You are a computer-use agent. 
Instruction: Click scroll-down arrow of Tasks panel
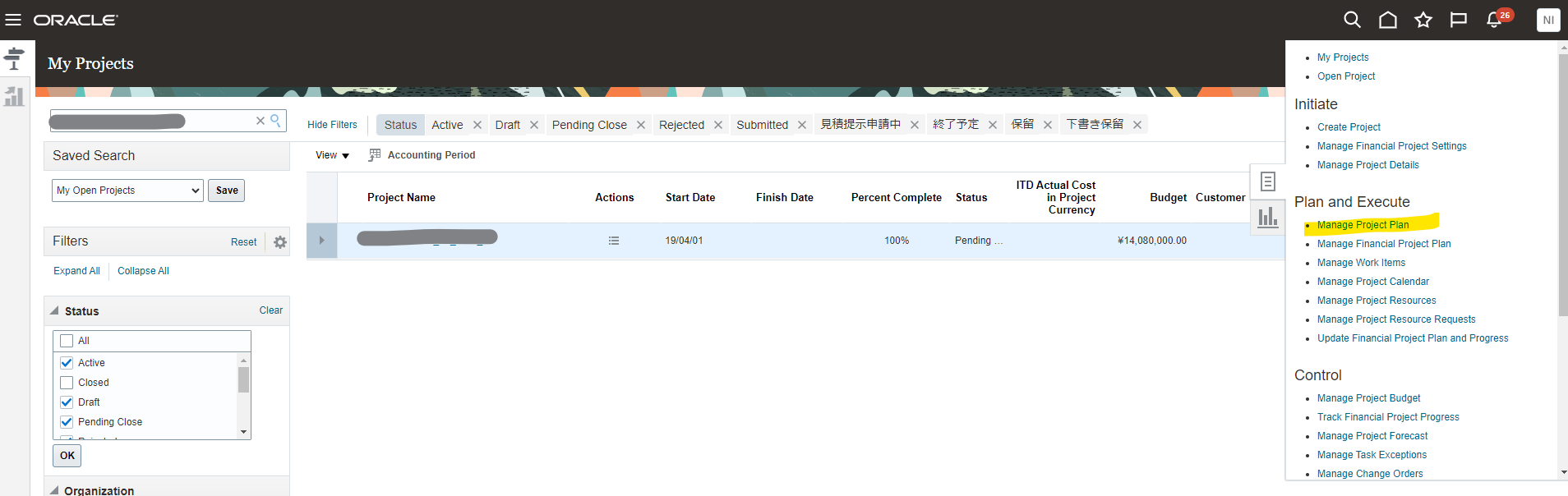[1563, 473]
